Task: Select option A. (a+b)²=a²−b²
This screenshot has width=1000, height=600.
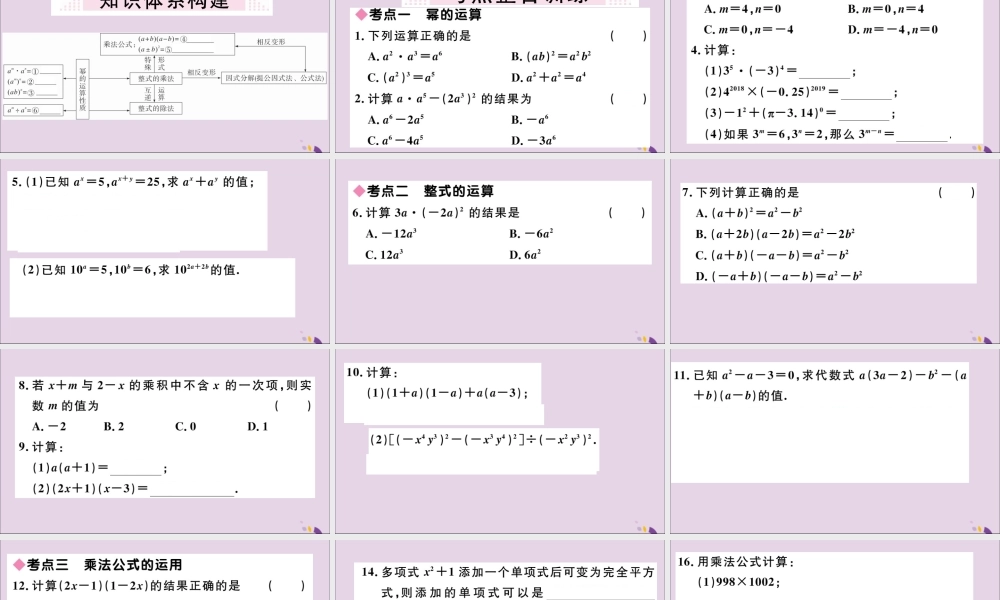Action: point(749,213)
